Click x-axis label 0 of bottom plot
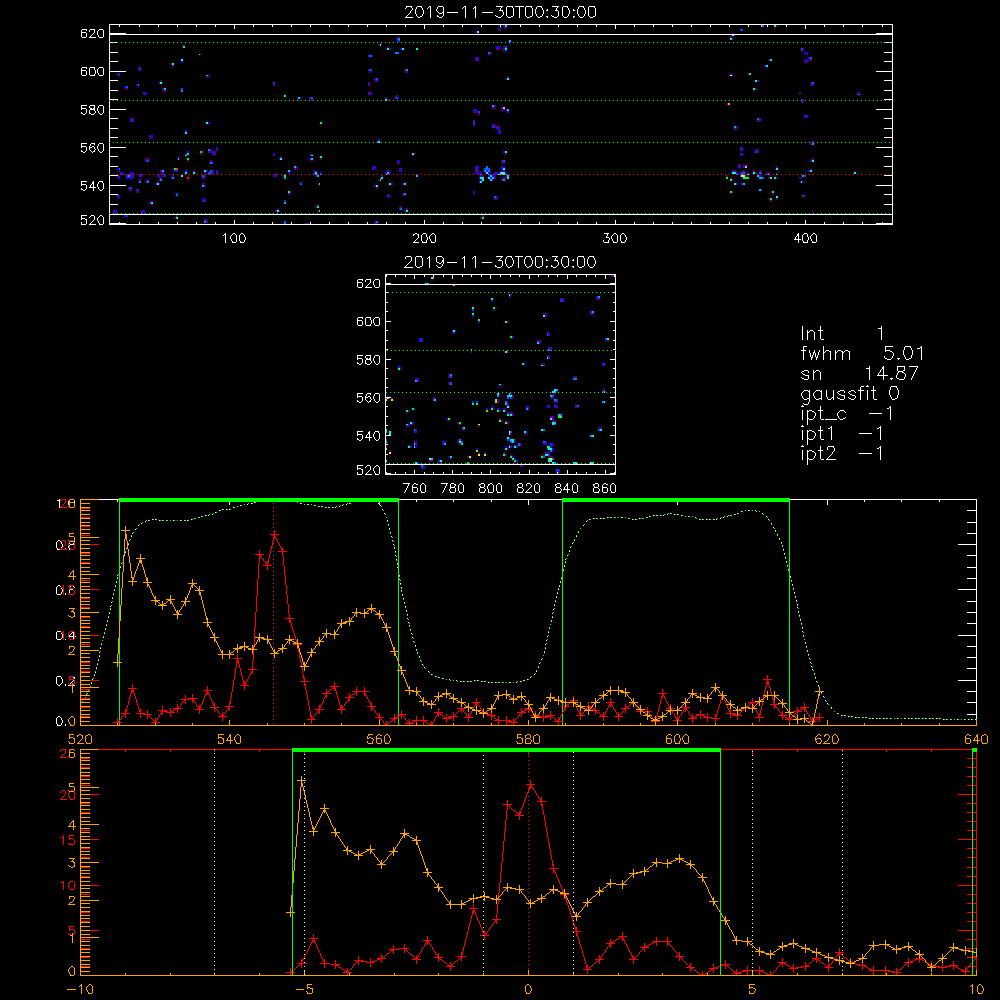The image size is (1000, 1000). [x=528, y=989]
